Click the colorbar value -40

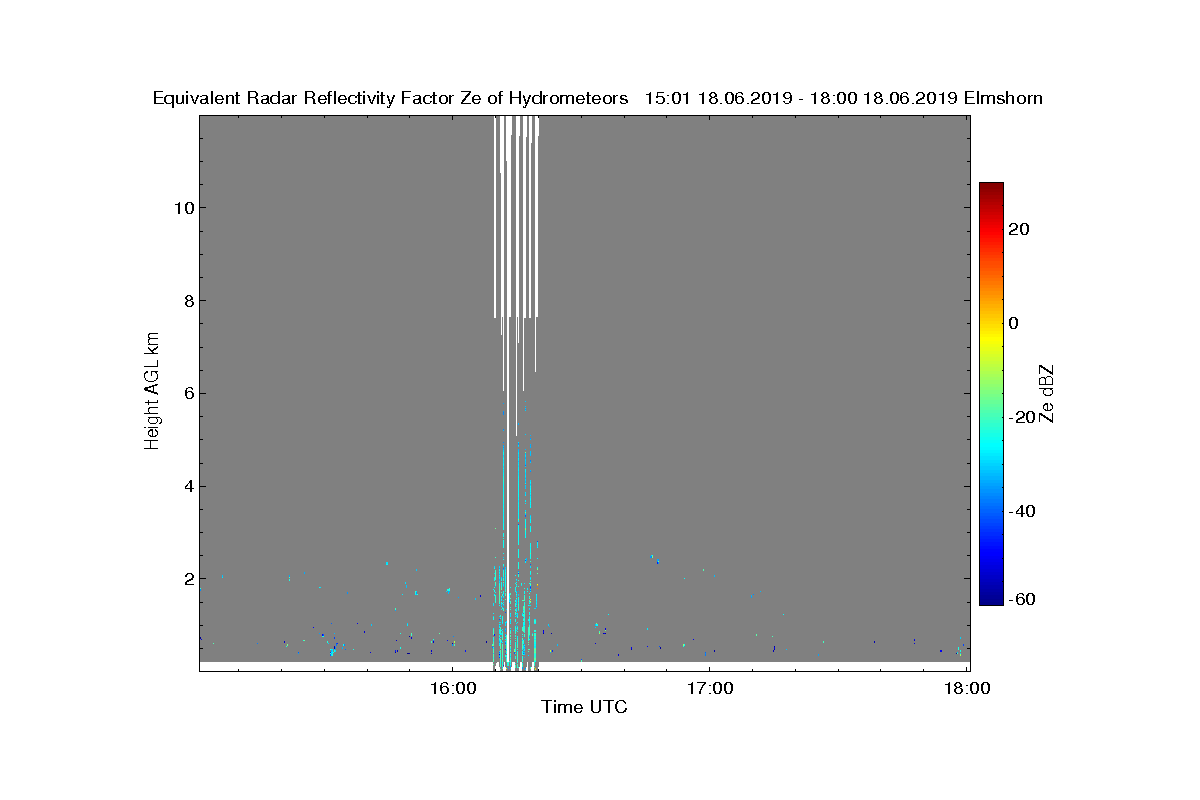pyautogui.click(x=1022, y=511)
